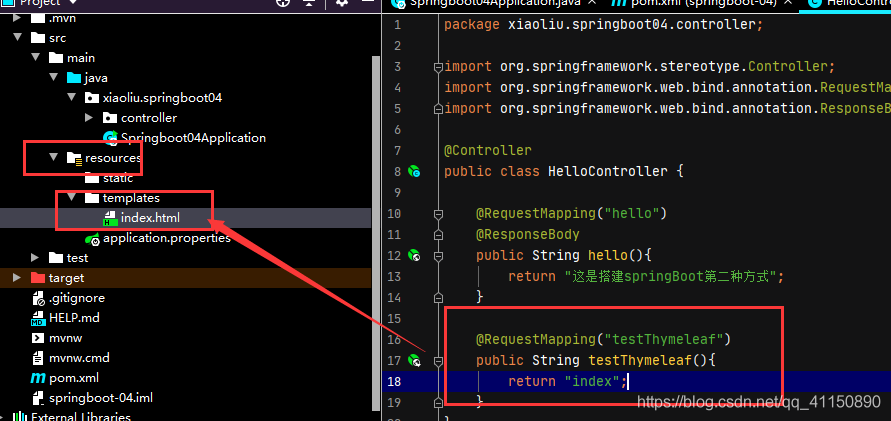Fold the testThymeleaf() method at line 17
The image size is (891, 421).
(x=438, y=360)
